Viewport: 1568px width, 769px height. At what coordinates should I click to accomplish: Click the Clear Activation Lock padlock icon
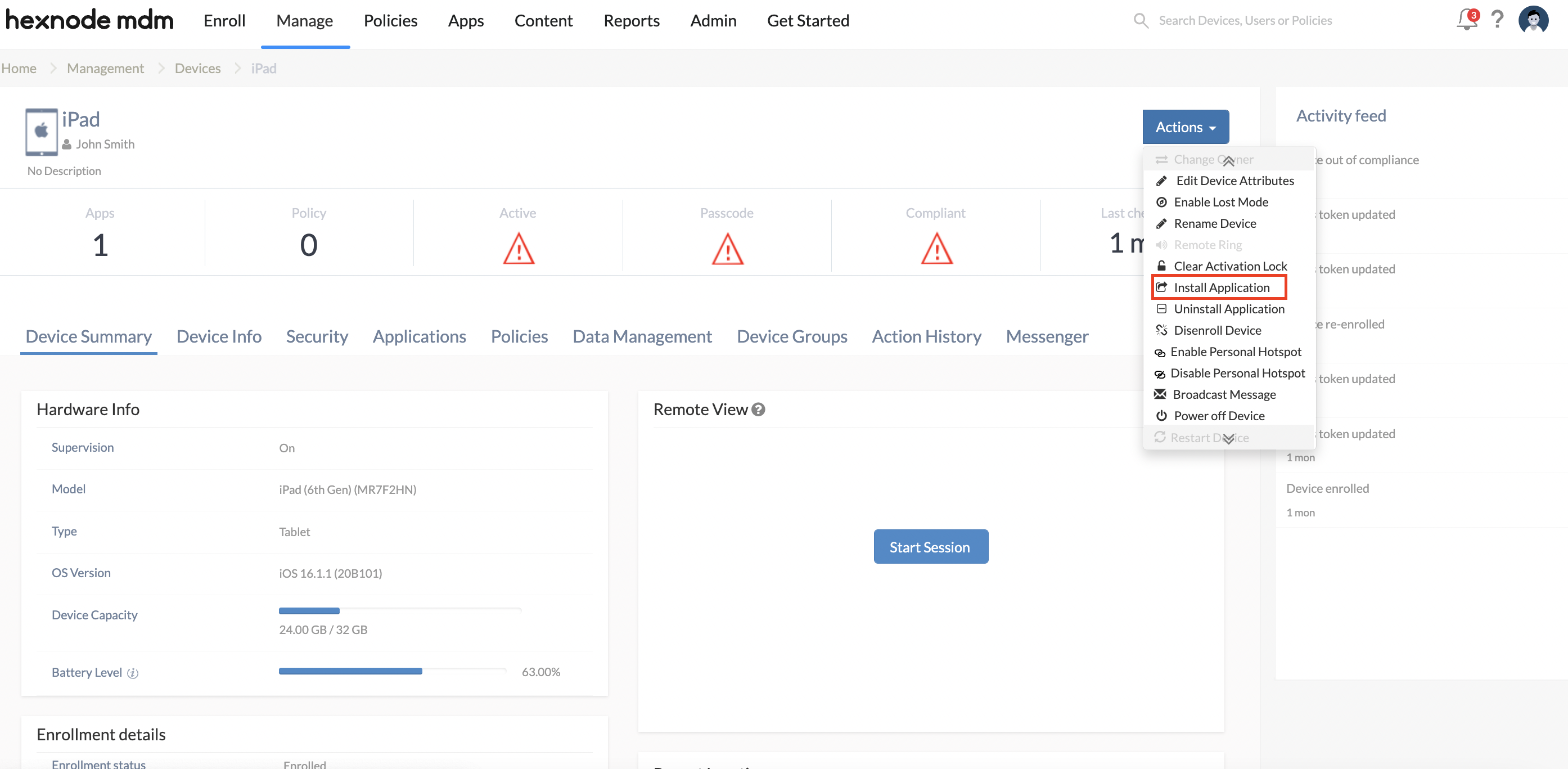pos(1161,266)
